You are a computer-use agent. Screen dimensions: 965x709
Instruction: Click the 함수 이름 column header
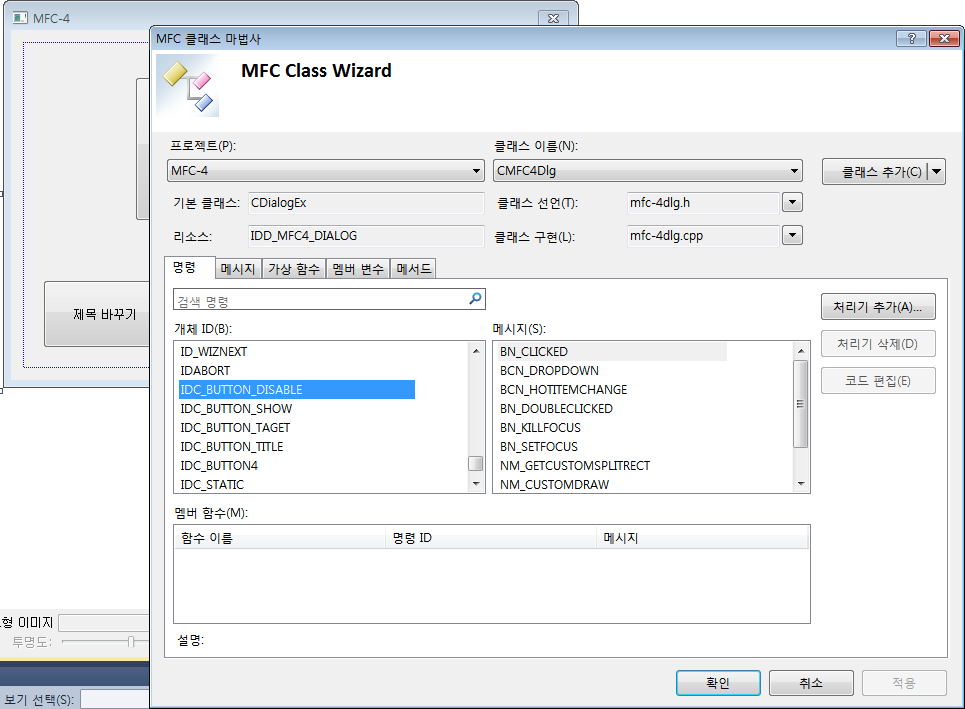(x=280, y=538)
